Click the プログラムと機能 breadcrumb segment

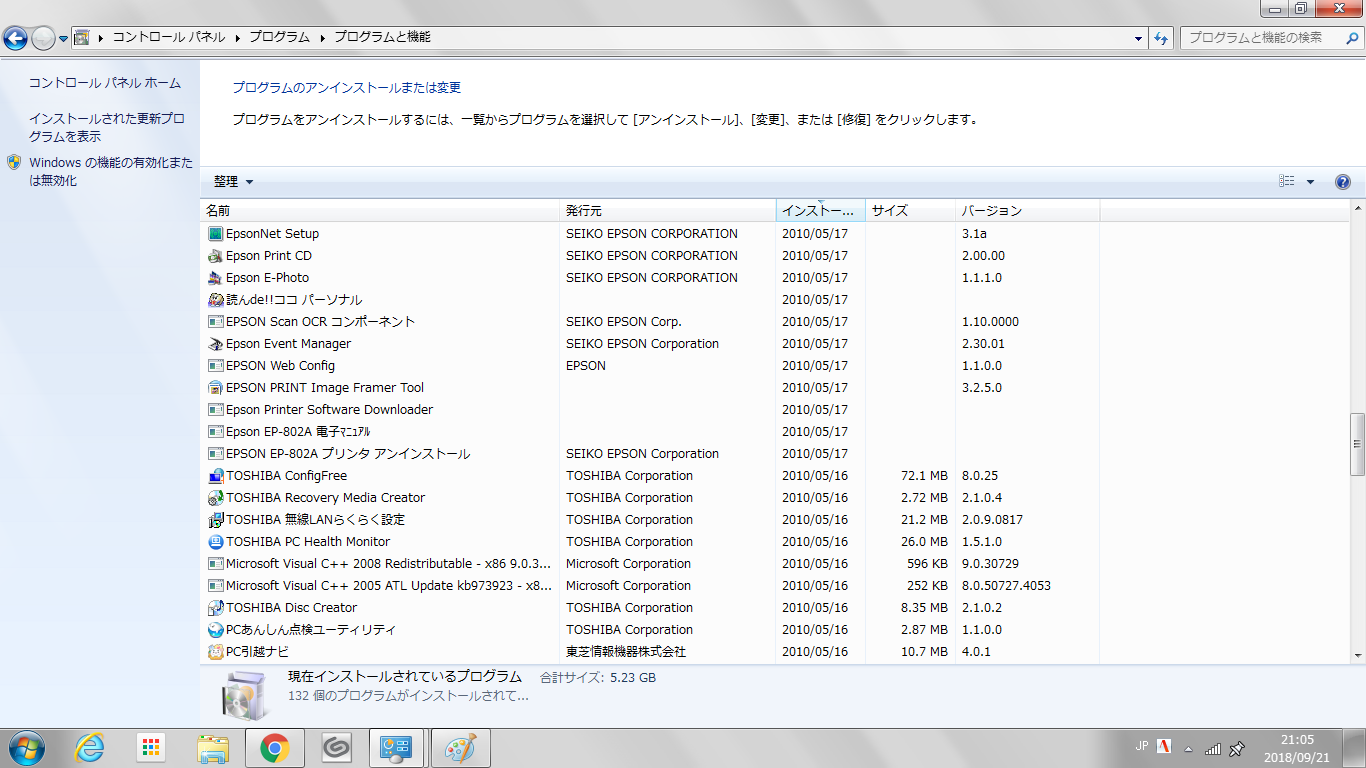(x=382, y=38)
